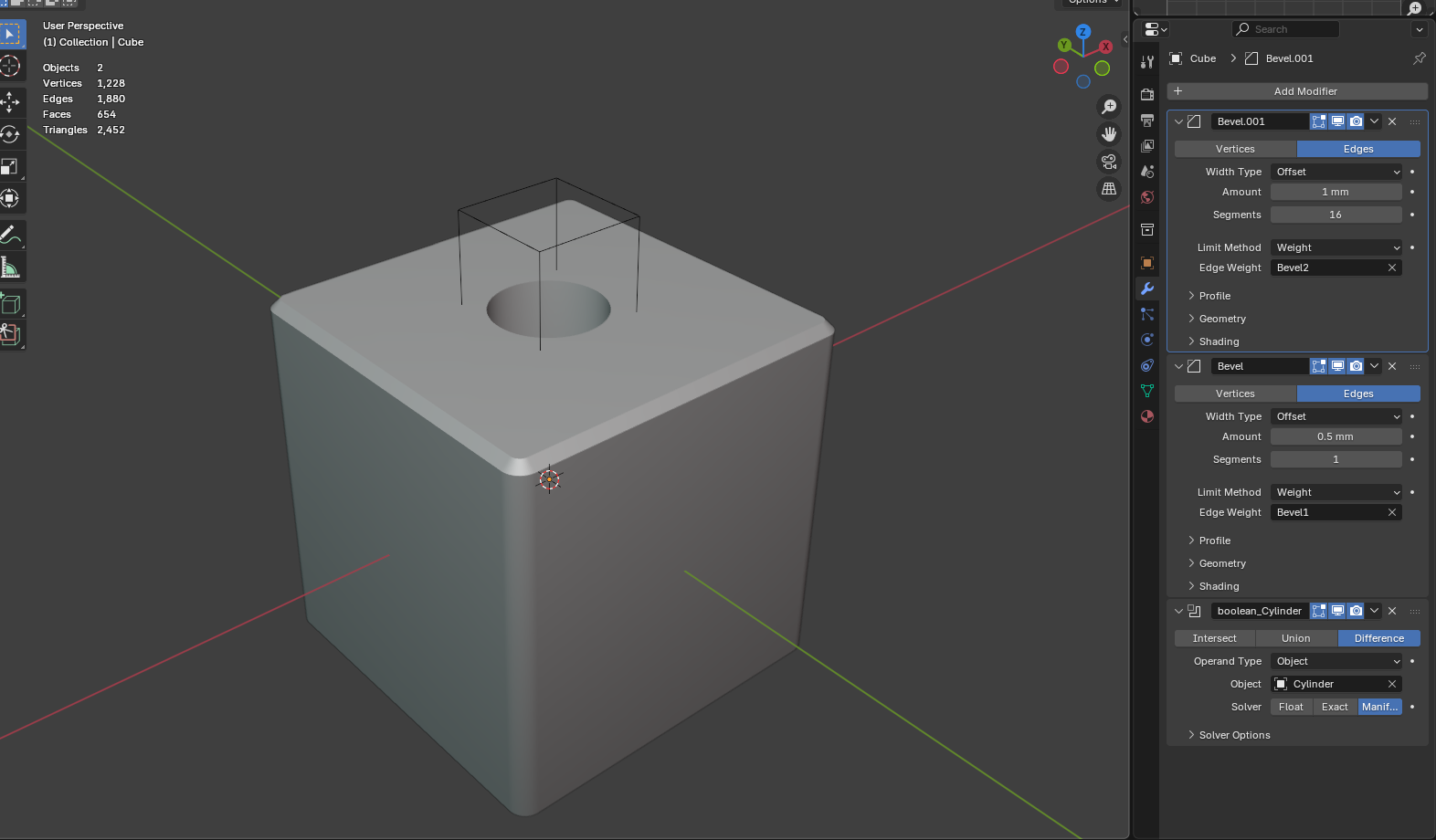Choose the Exact solver option
This screenshot has width=1436, height=840.
(1335, 707)
